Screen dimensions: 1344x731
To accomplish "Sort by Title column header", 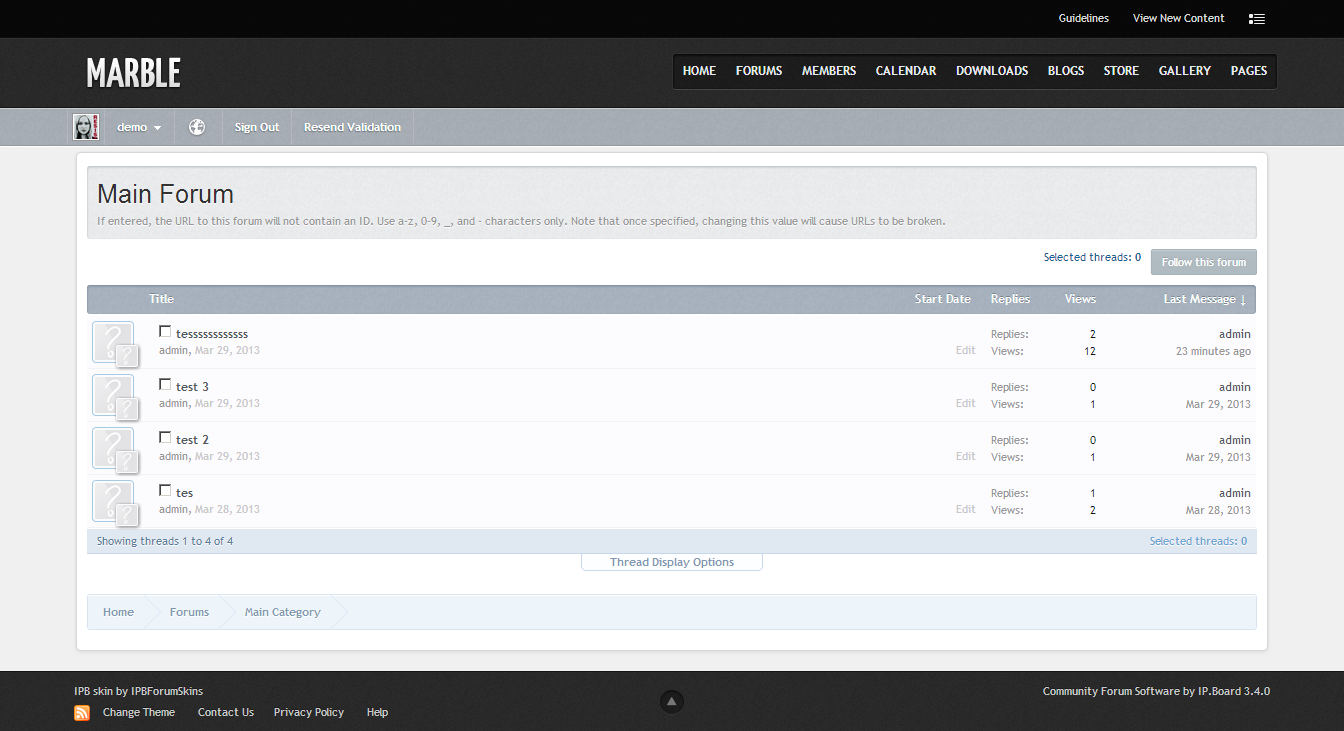I will pos(161,299).
